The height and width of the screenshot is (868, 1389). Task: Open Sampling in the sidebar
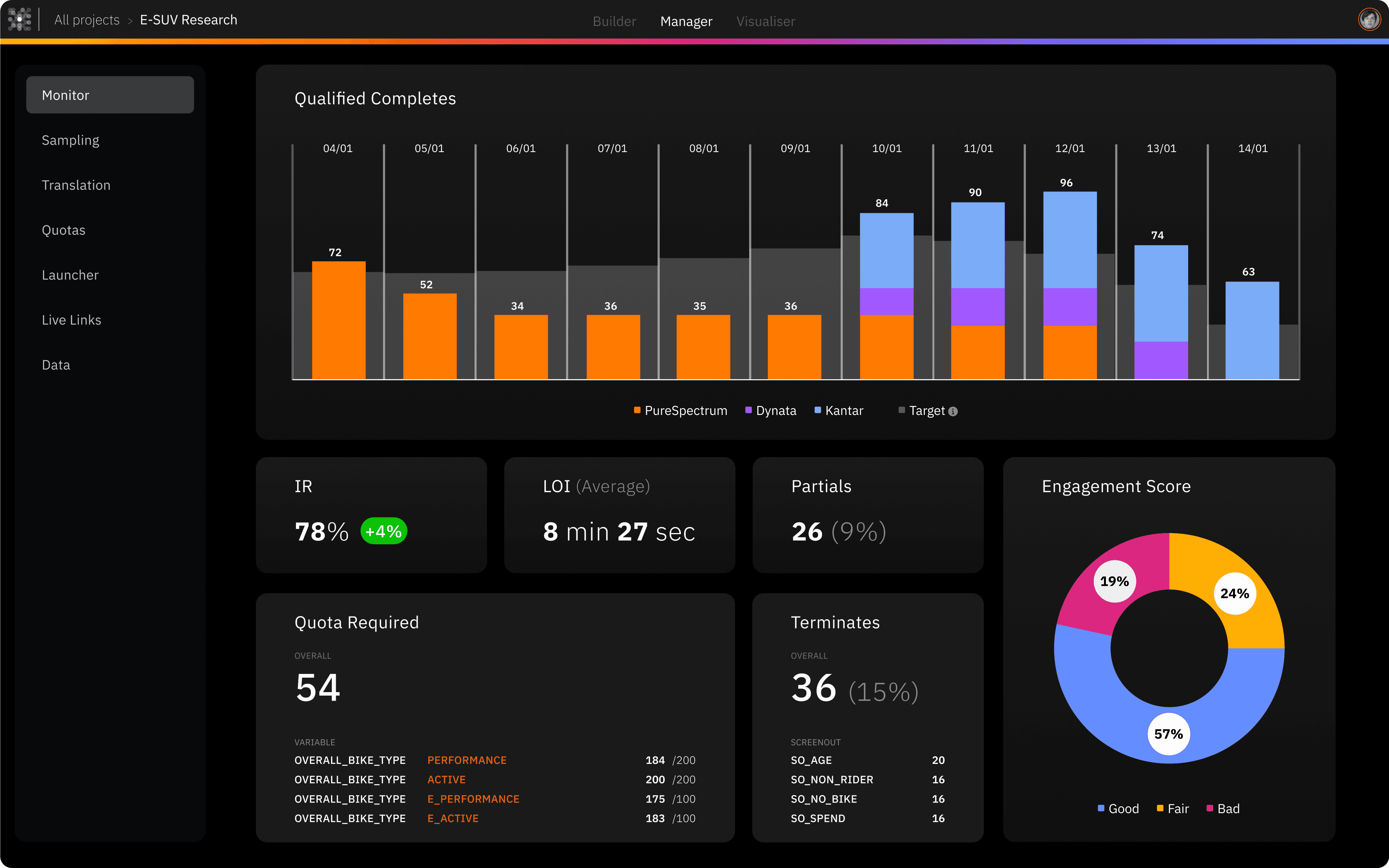point(71,140)
